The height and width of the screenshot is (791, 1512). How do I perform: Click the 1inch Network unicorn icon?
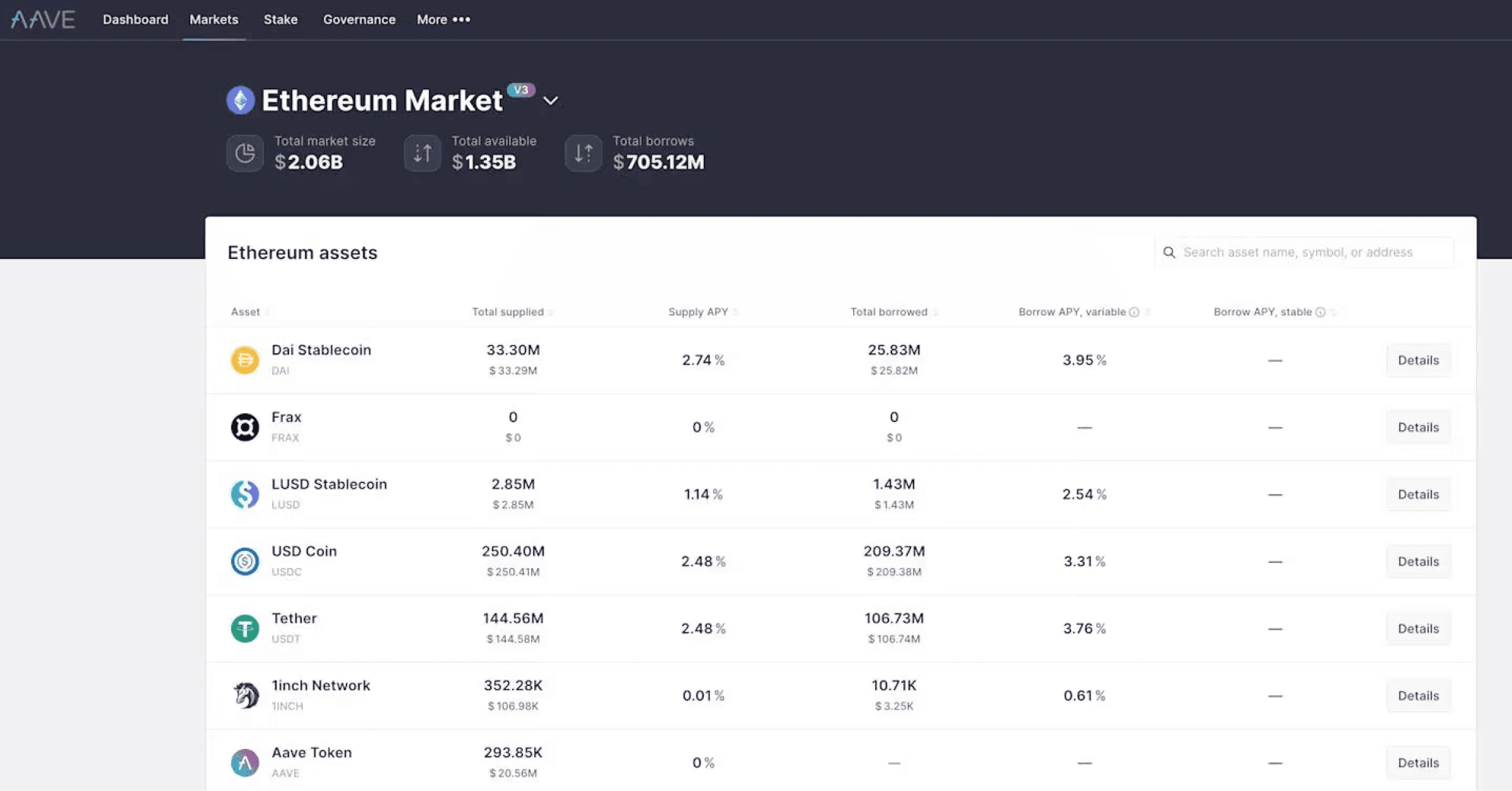click(x=245, y=695)
